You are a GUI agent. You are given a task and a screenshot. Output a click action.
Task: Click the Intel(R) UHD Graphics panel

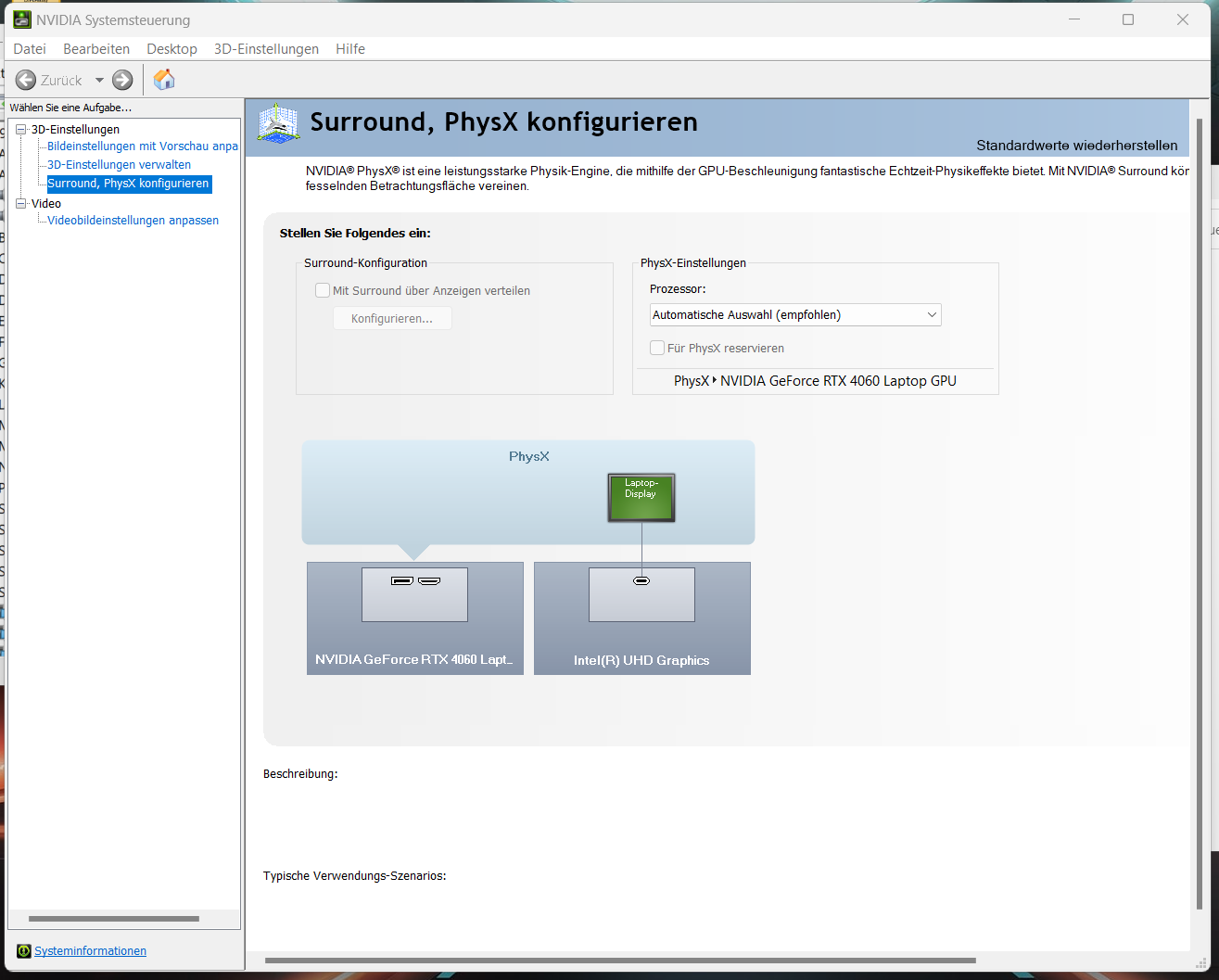click(642, 618)
